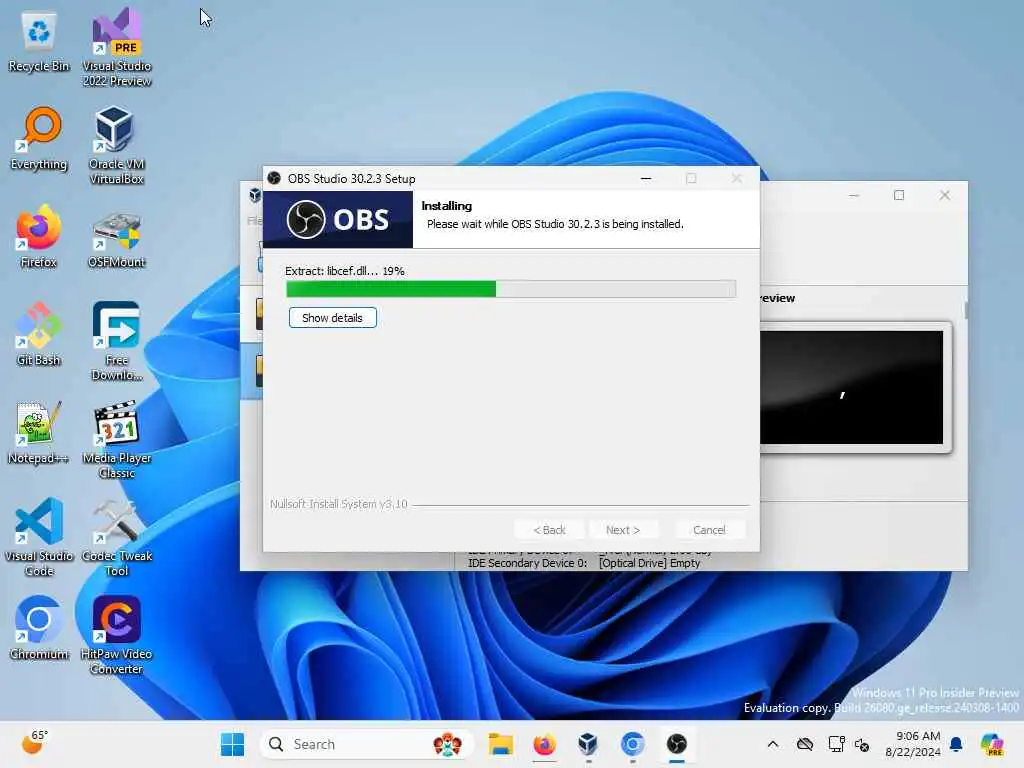Select the Chromium desktop icon
1024x768 pixels.
point(39,628)
